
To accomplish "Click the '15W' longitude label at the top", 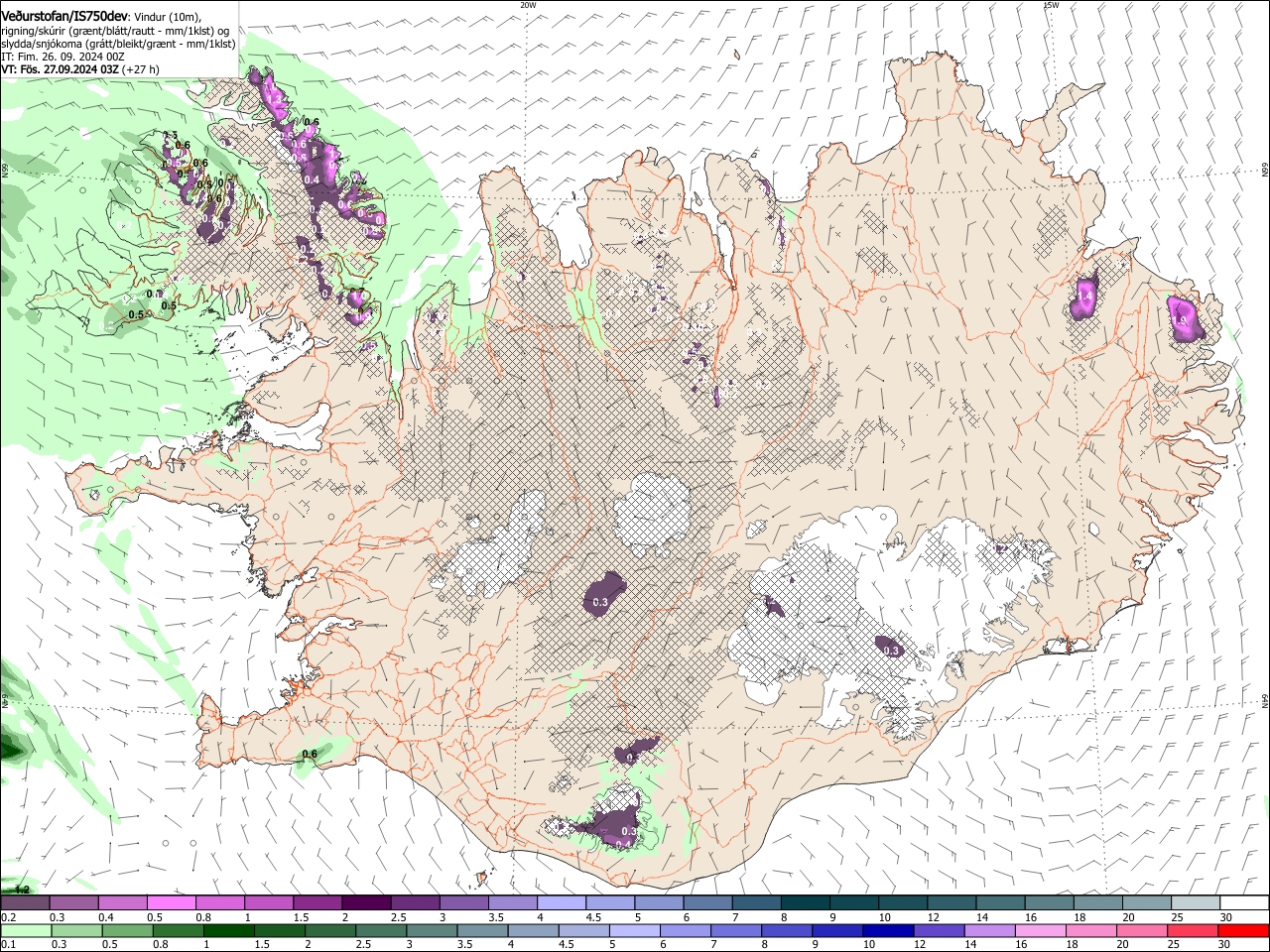I will coord(1051,5).
